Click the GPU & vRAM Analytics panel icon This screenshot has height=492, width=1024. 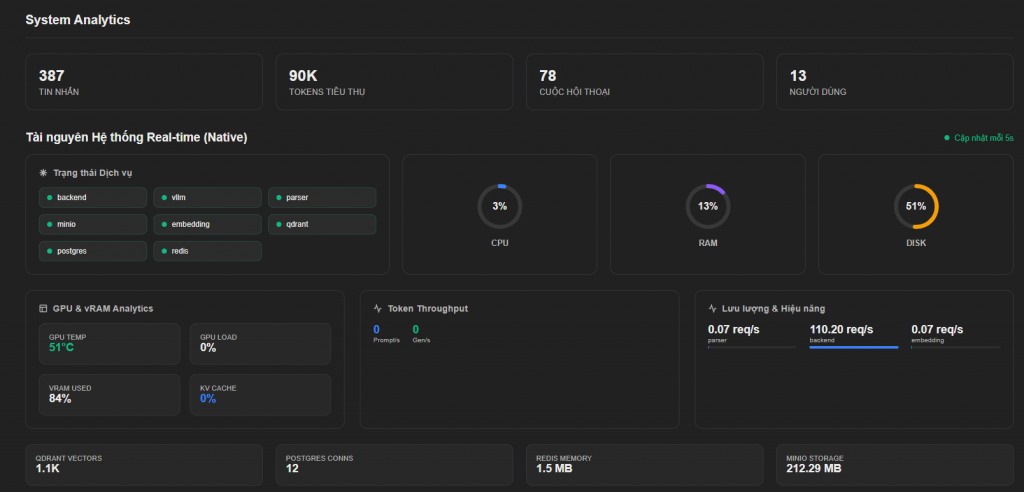tap(44, 308)
